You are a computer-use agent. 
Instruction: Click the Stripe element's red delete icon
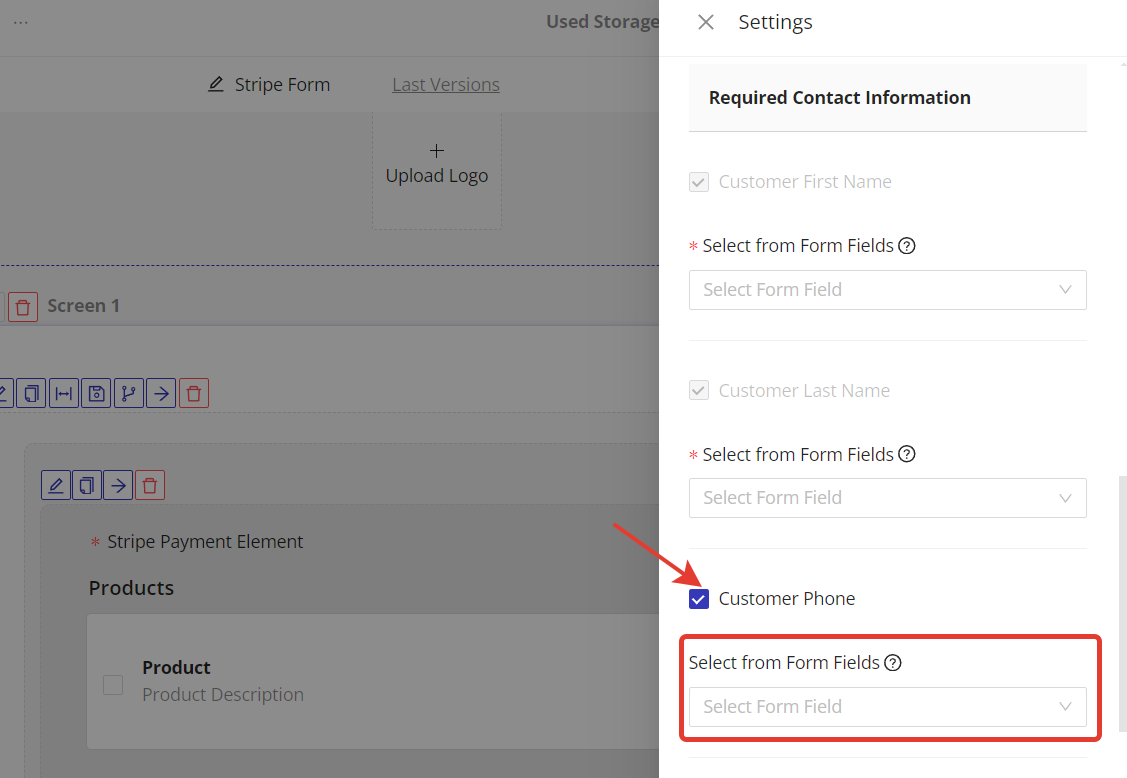click(x=150, y=486)
